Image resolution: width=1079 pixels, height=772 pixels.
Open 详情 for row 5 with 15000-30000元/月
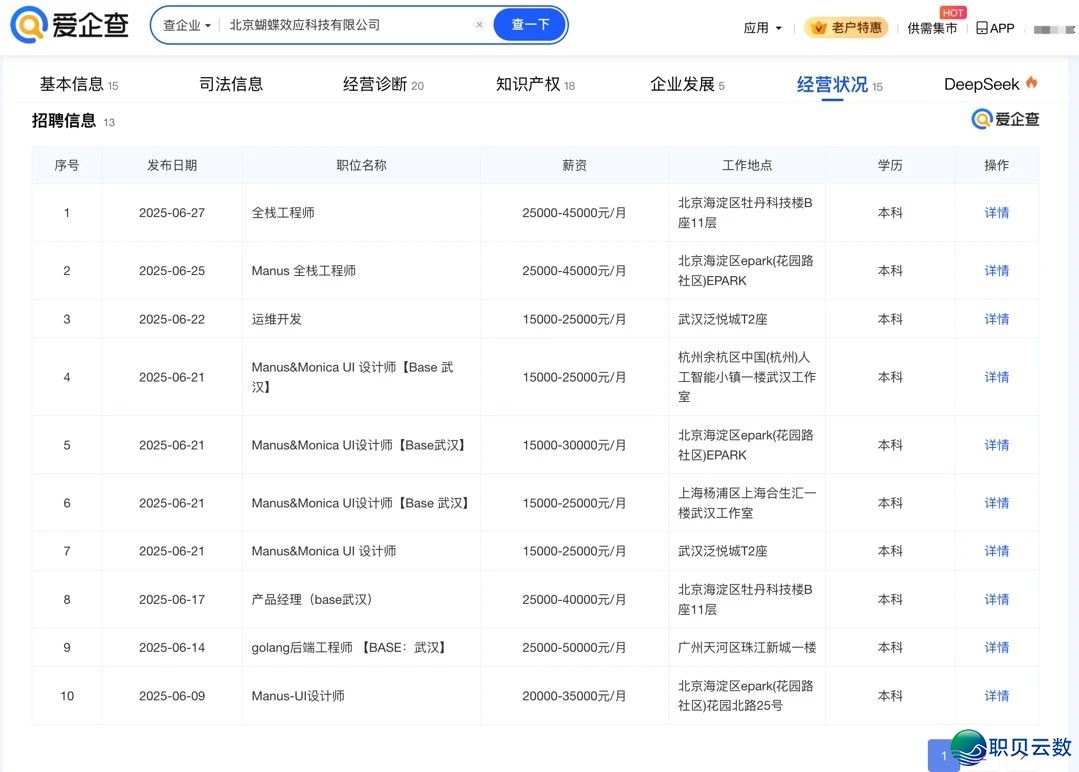[x=996, y=445]
